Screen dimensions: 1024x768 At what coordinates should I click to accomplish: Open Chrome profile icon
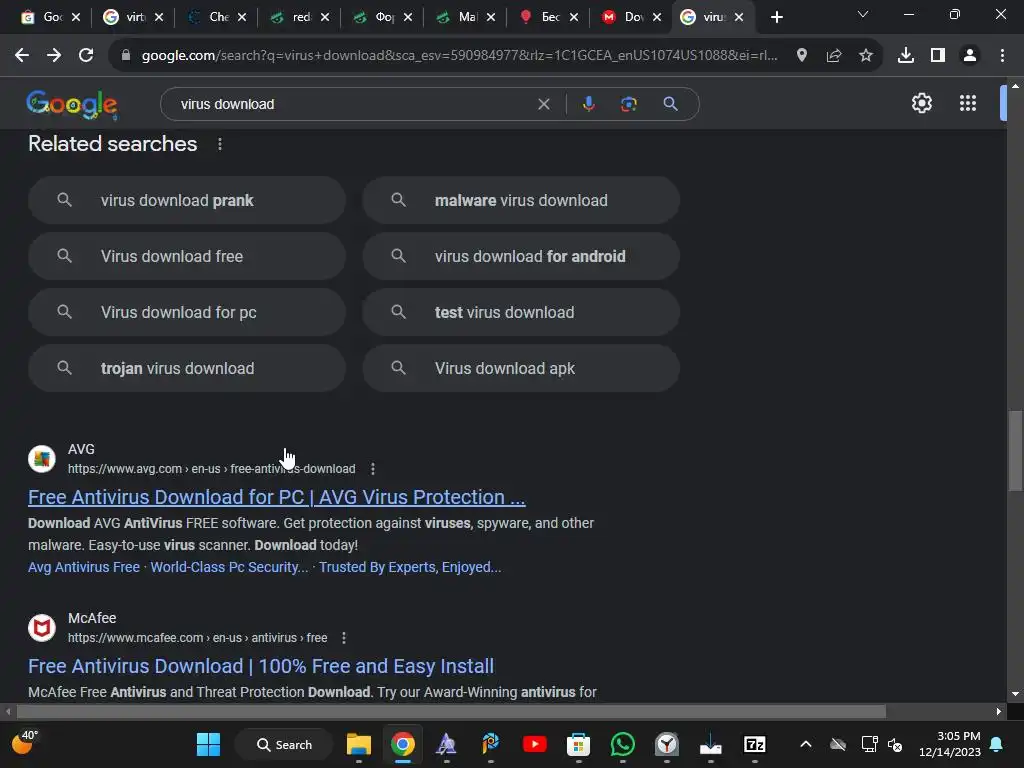coord(970,56)
